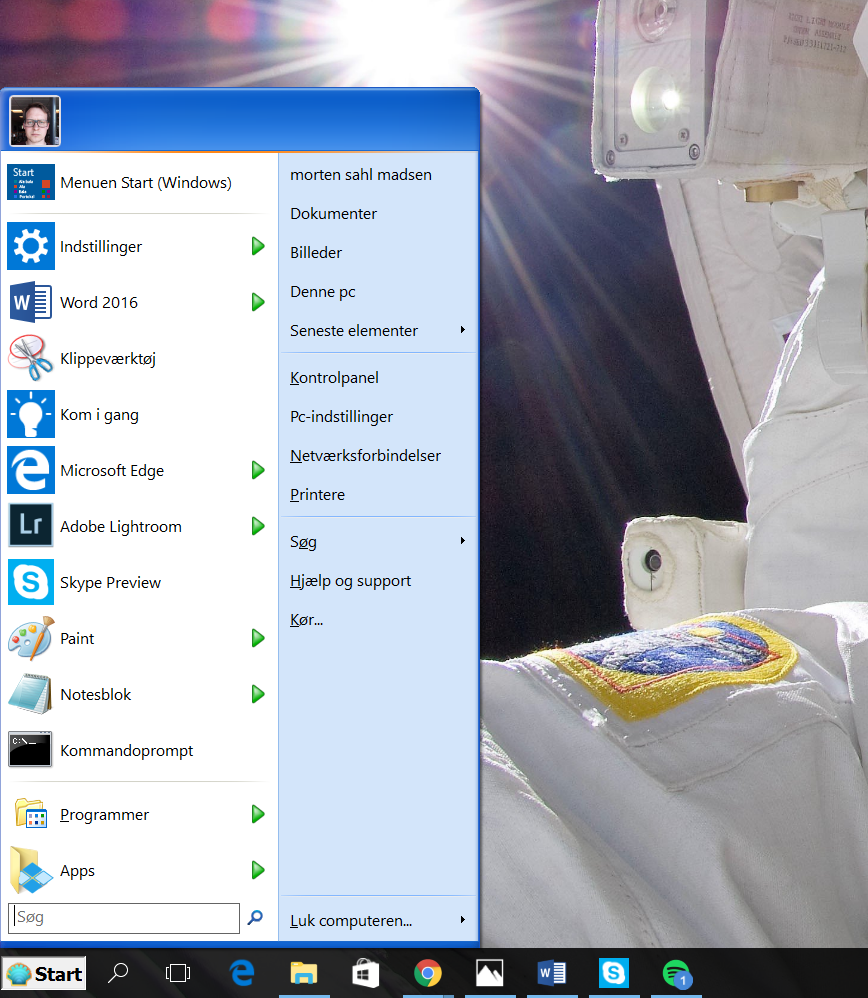Click the Søg search input field
Screen dimensions: 868x998
(124, 917)
